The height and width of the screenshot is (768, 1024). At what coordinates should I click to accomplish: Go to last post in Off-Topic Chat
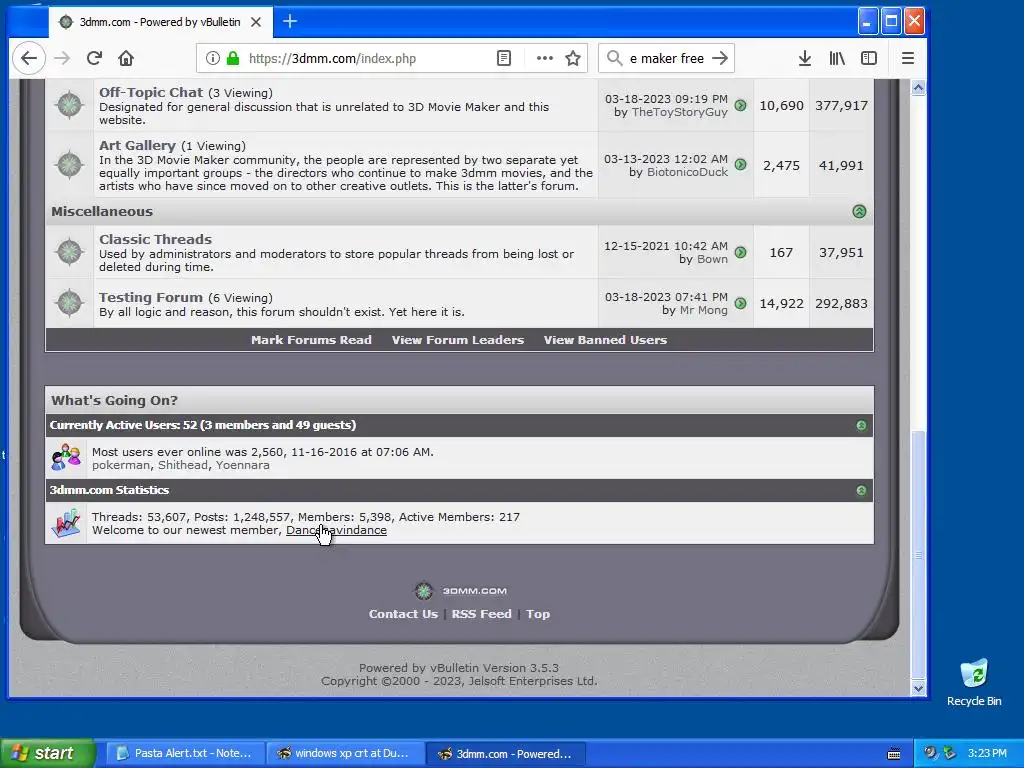(x=741, y=105)
